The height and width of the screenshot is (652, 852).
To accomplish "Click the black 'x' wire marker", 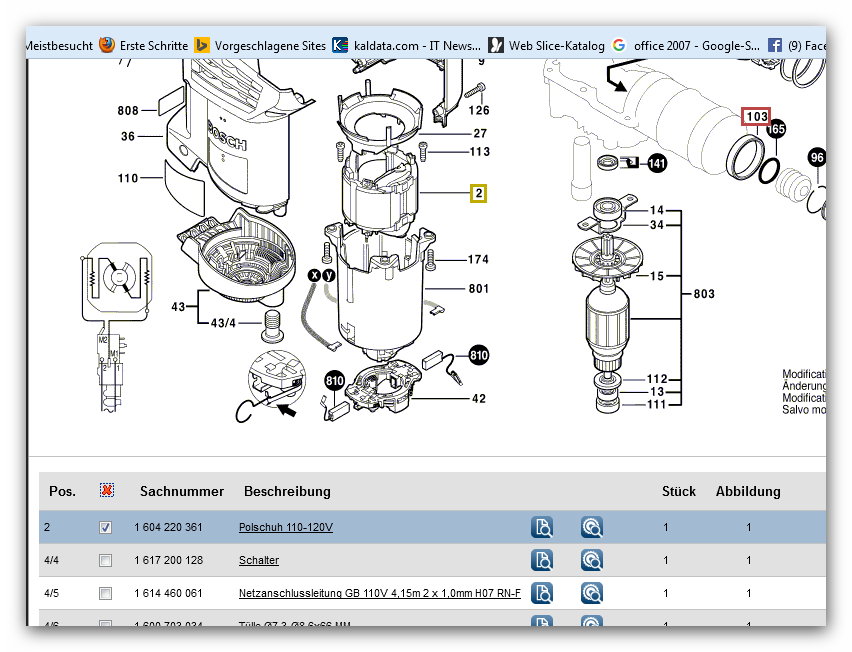I will click(315, 275).
